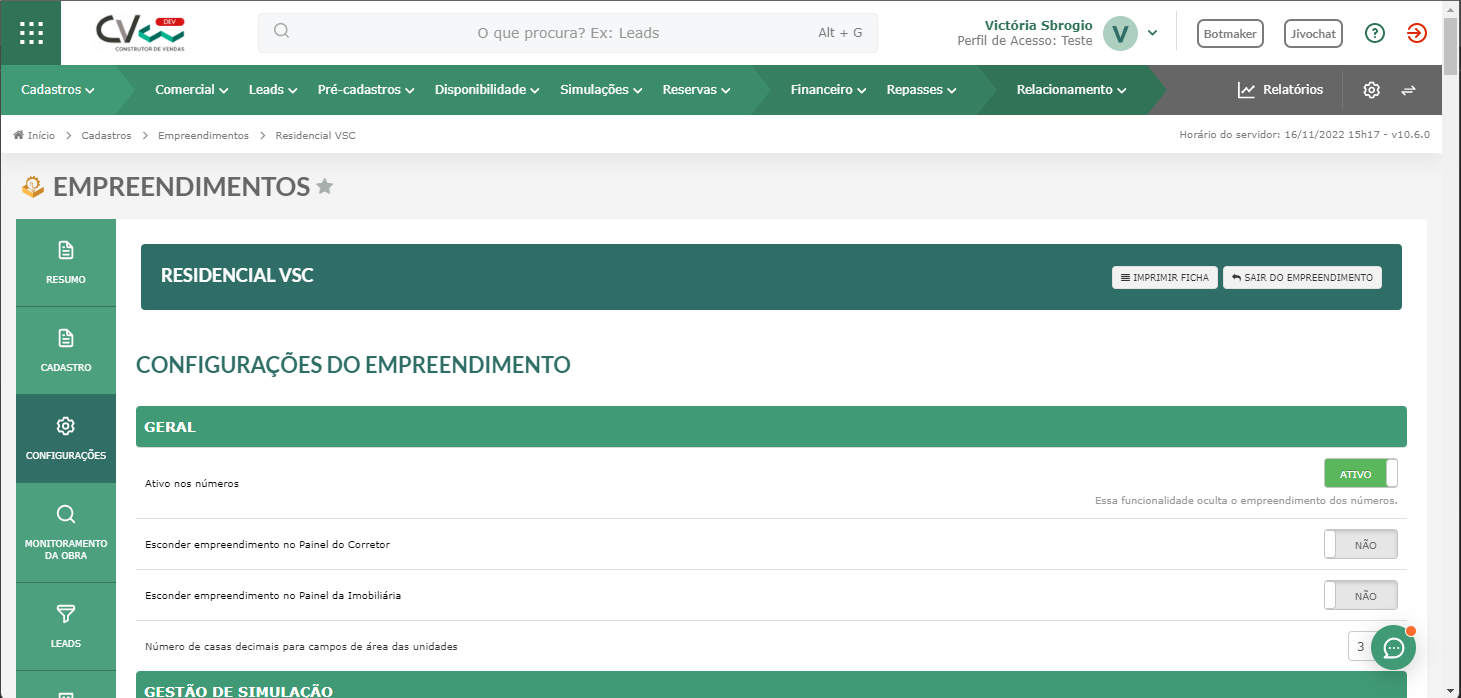Open the Cadastro sidebar section

click(66, 350)
